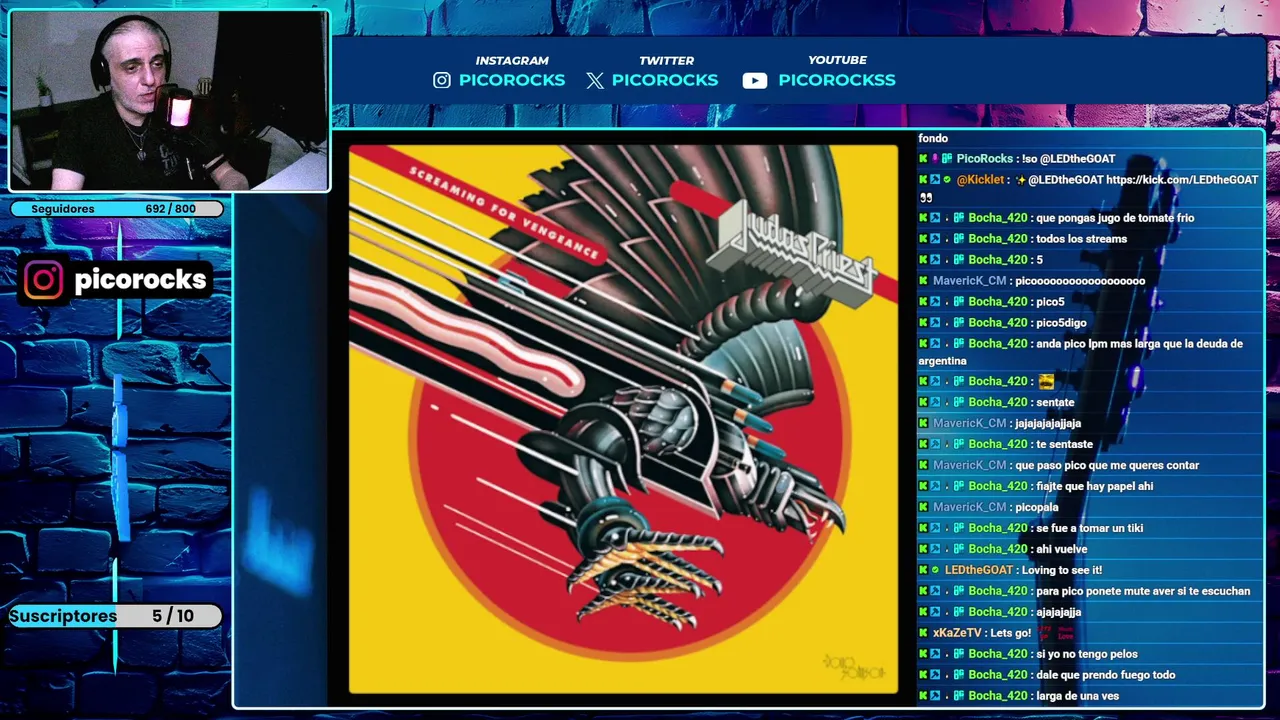
Task: Click chat message 'todos los streams'
Action: (1081, 239)
